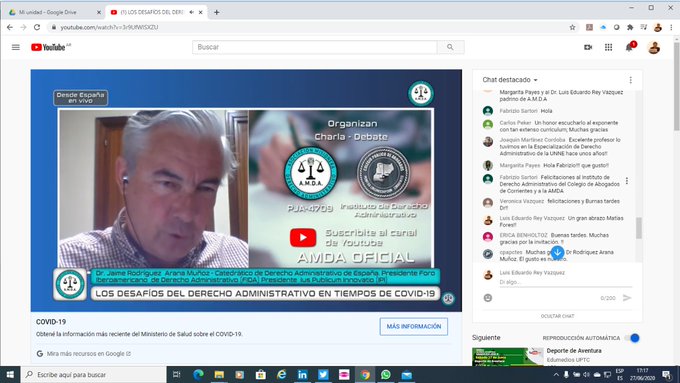This screenshot has width=680, height=383.
Task: Open the YouTube hamburger guide menu
Action: 16,47
